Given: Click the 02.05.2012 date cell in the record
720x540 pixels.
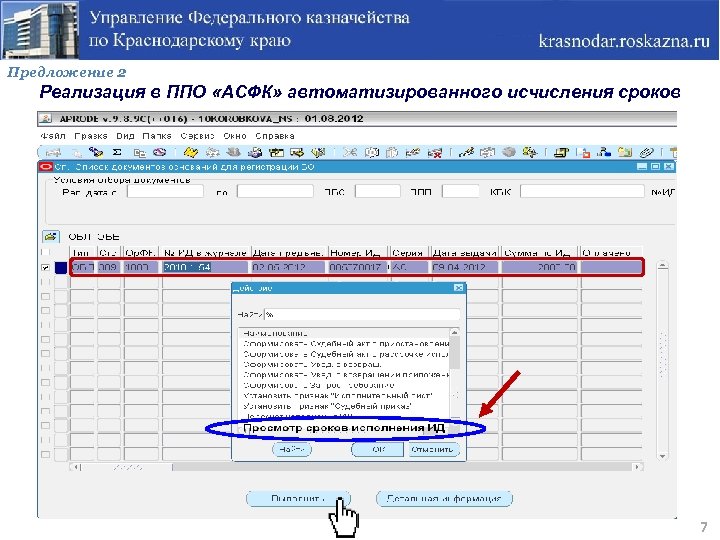Looking at the screenshot, I should pyautogui.click(x=288, y=267).
